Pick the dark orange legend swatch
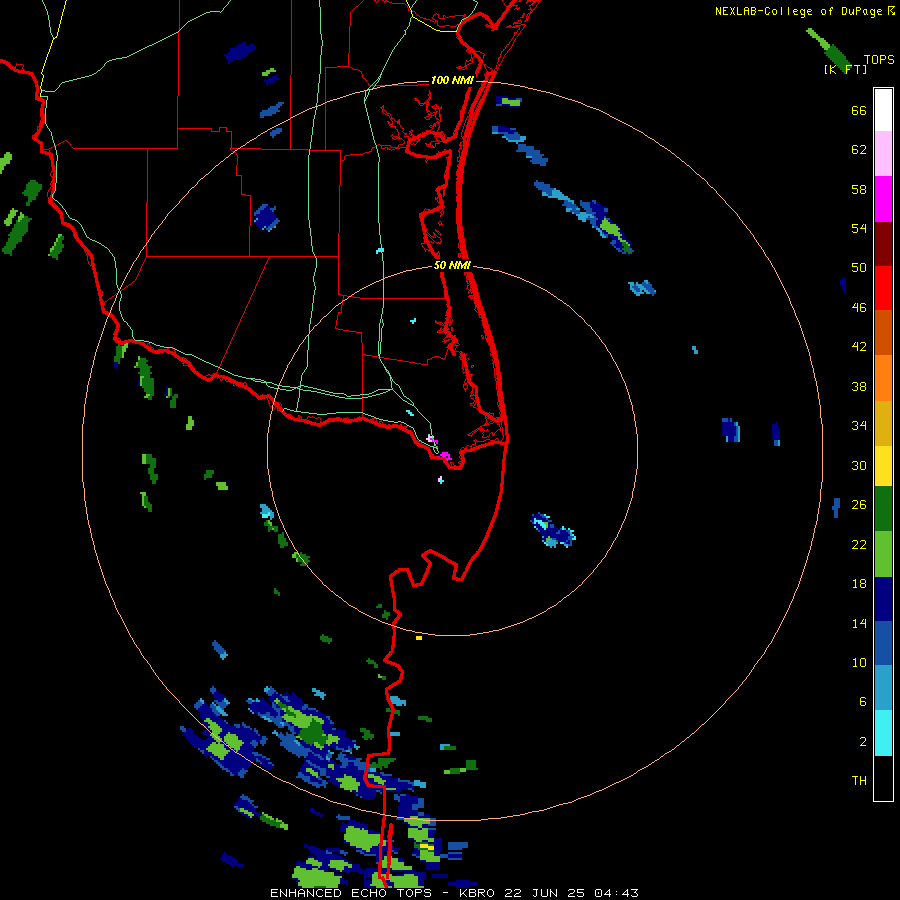This screenshot has height=900, width=900. click(883, 333)
